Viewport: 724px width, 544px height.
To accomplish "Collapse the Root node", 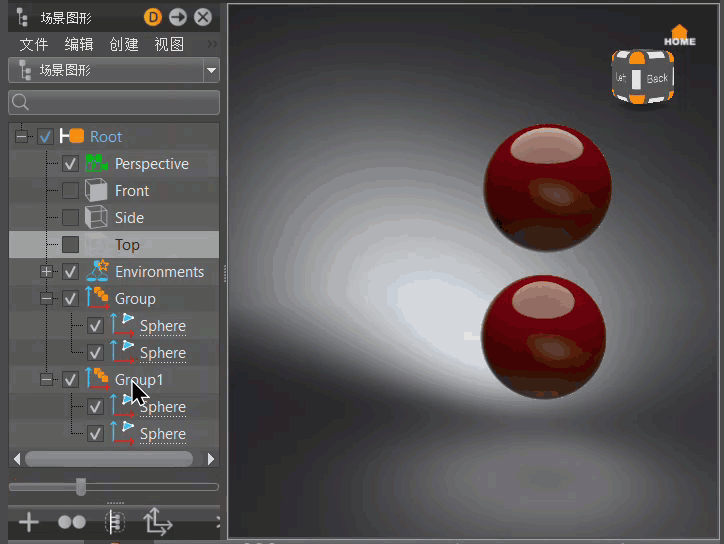I will (21, 137).
